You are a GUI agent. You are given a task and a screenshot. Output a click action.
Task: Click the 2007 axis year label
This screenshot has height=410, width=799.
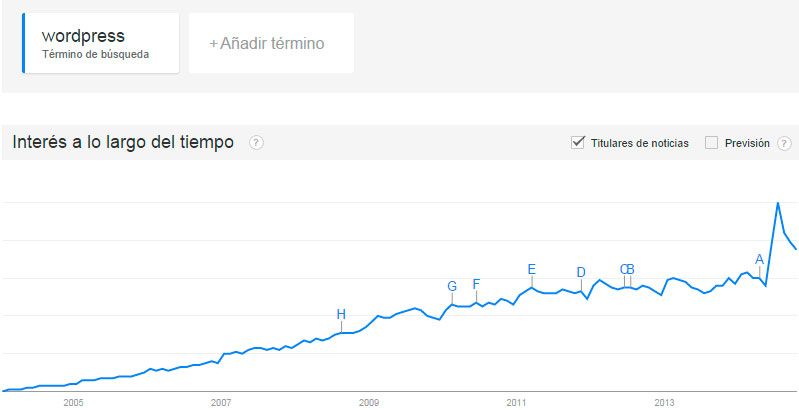pyautogui.click(x=221, y=403)
